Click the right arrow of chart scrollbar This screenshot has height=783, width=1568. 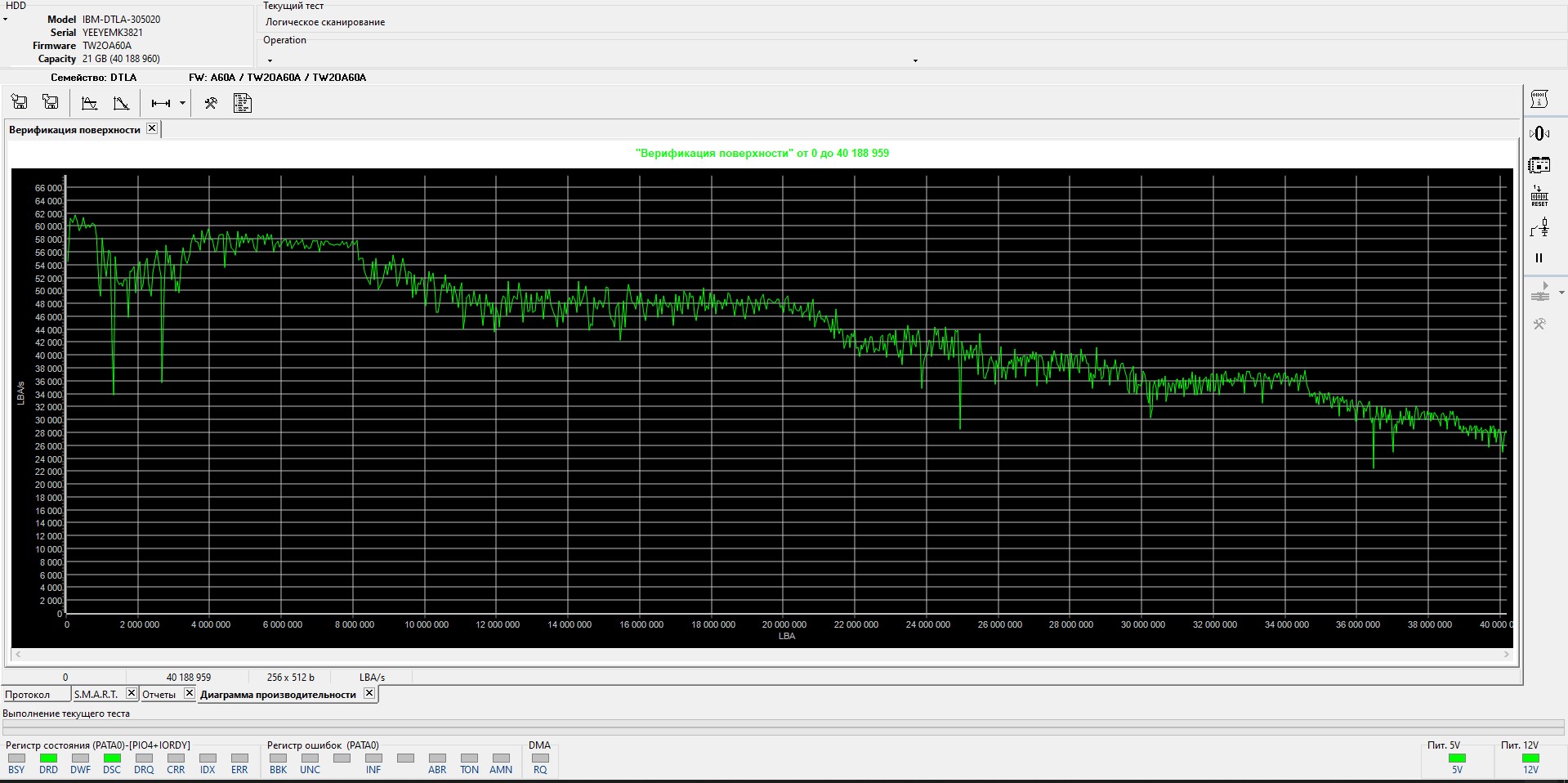1507,655
